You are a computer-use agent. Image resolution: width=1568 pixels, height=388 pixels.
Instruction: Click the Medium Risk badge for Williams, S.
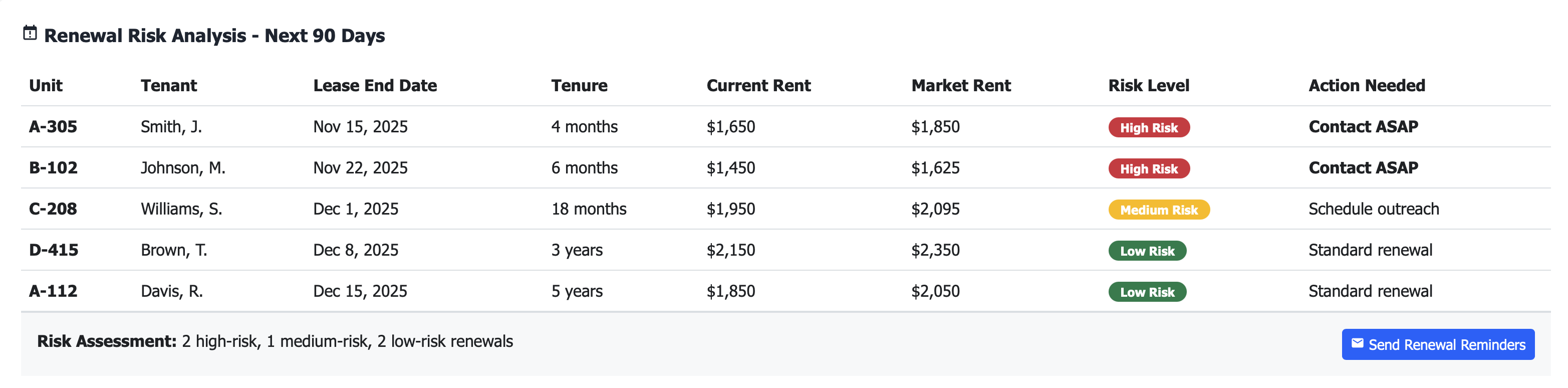1160,210
